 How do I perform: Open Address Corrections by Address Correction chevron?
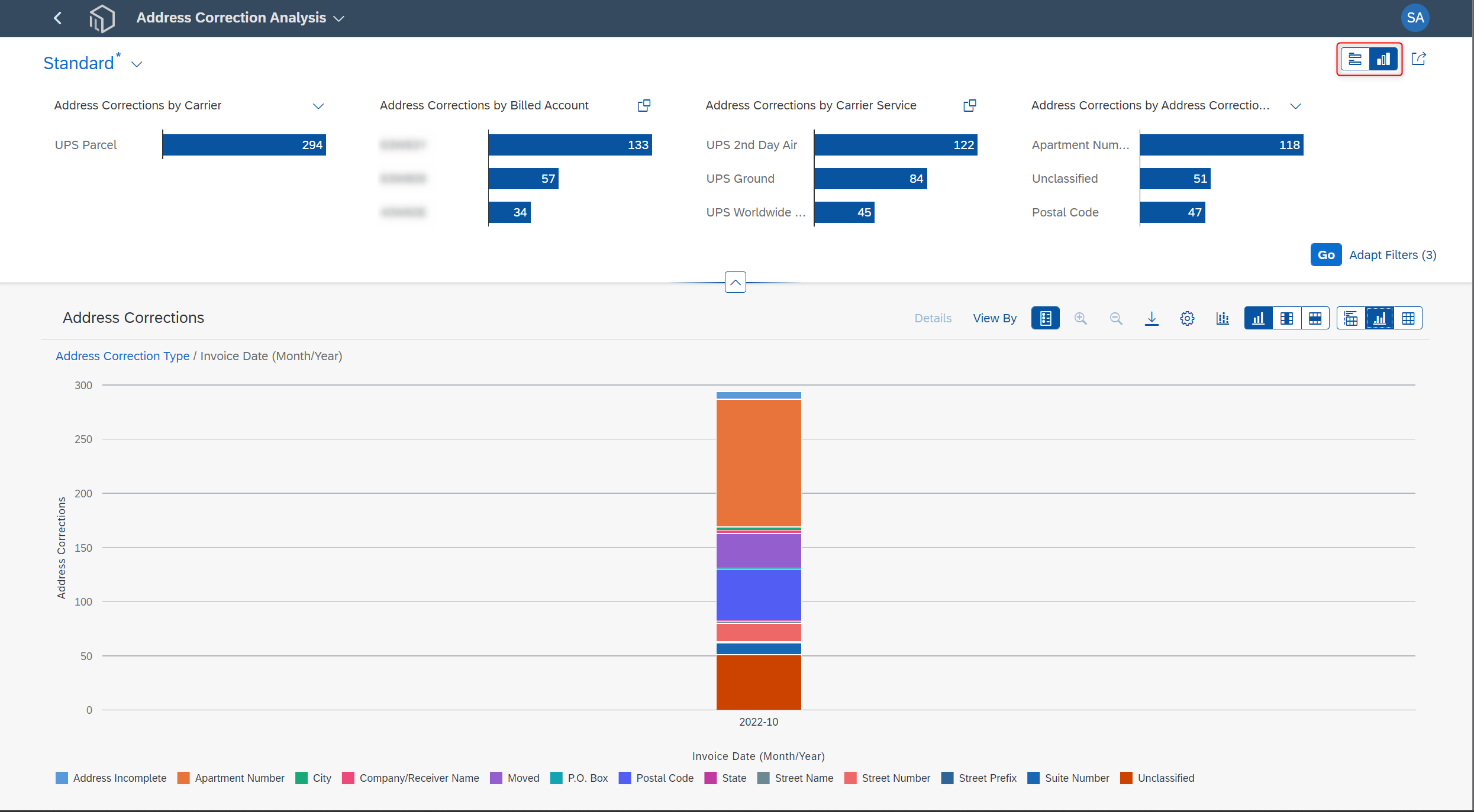[x=1295, y=106]
